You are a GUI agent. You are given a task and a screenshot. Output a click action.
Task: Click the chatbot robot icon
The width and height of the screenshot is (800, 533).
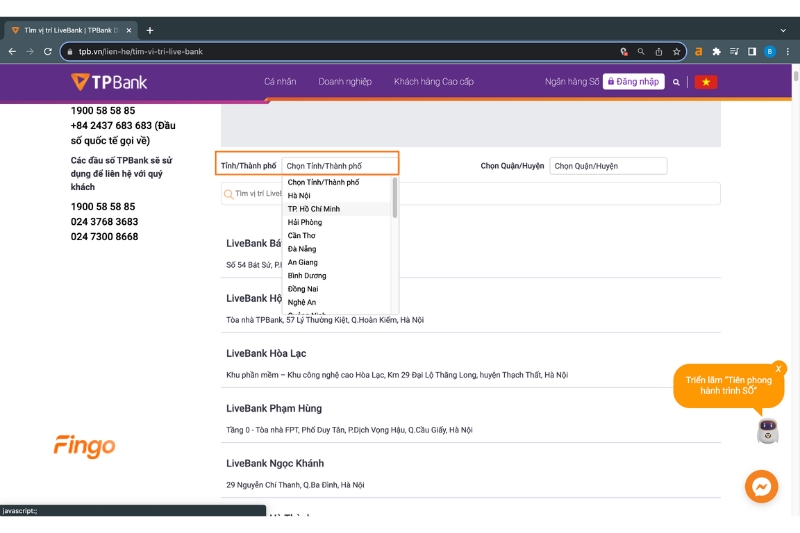point(767,432)
